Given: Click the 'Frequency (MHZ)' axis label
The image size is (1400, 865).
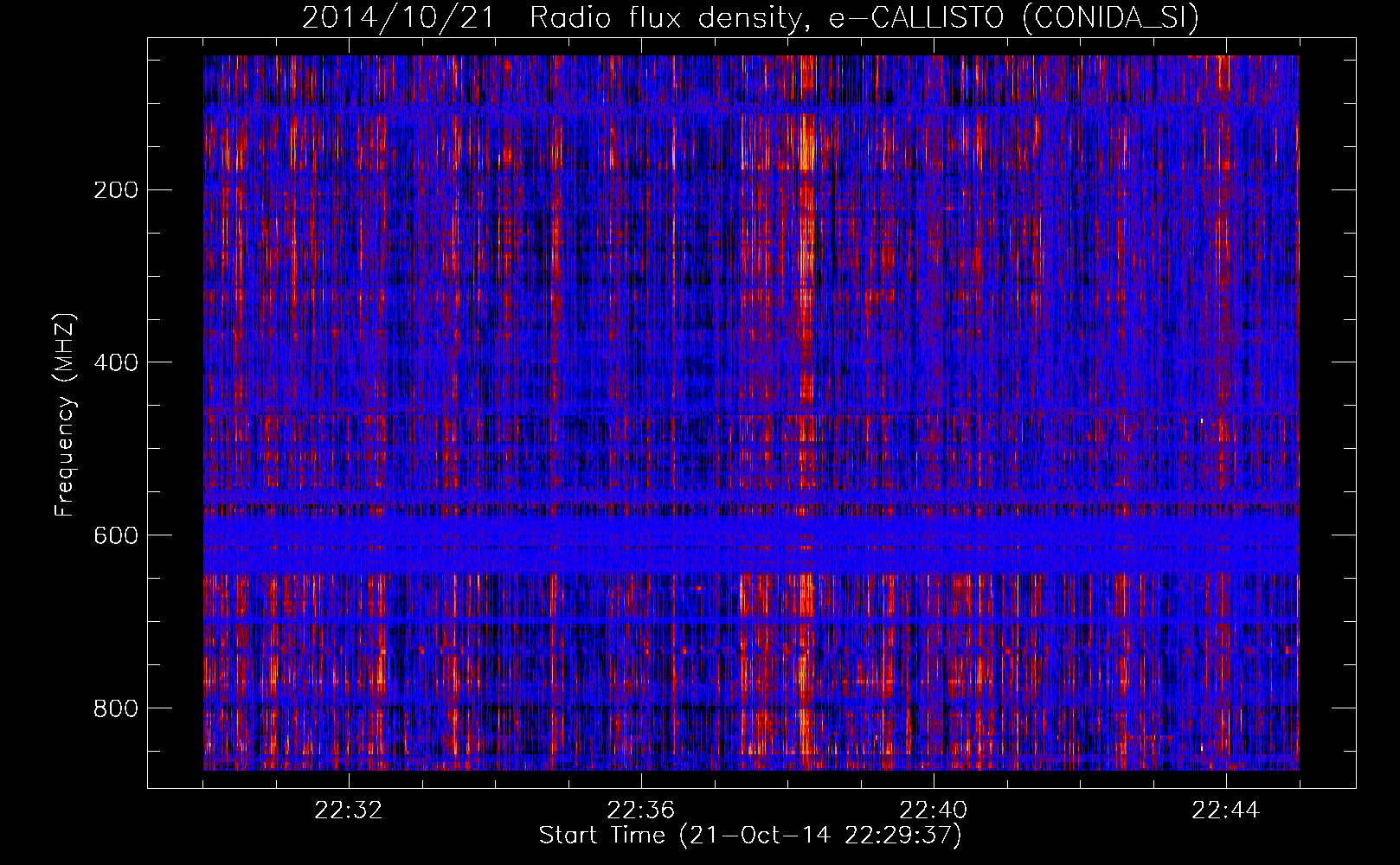Looking at the screenshot, I should (x=65, y=415).
